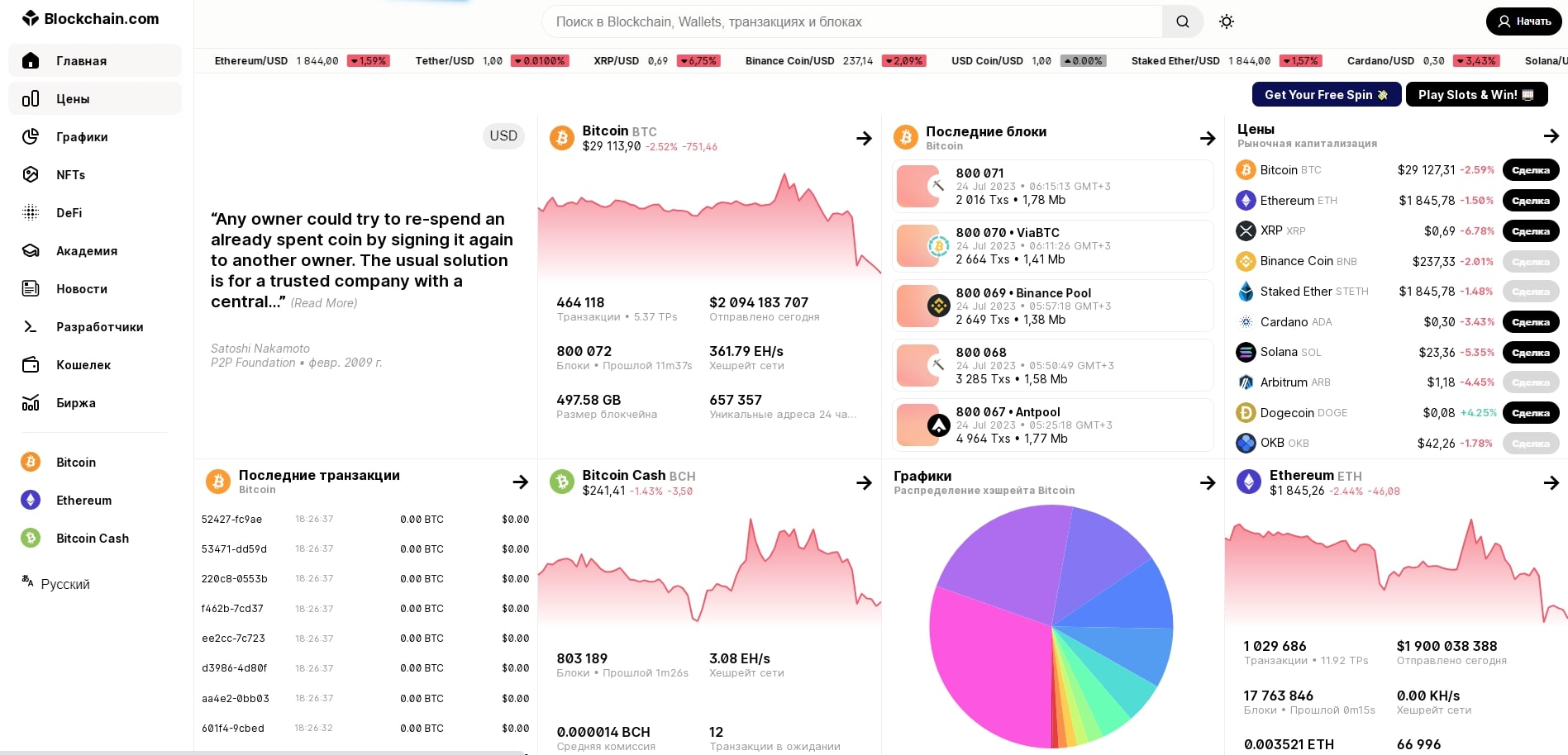Open NFTs sidebar item
The width and height of the screenshot is (1568, 755).
pyautogui.click(x=95, y=174)
